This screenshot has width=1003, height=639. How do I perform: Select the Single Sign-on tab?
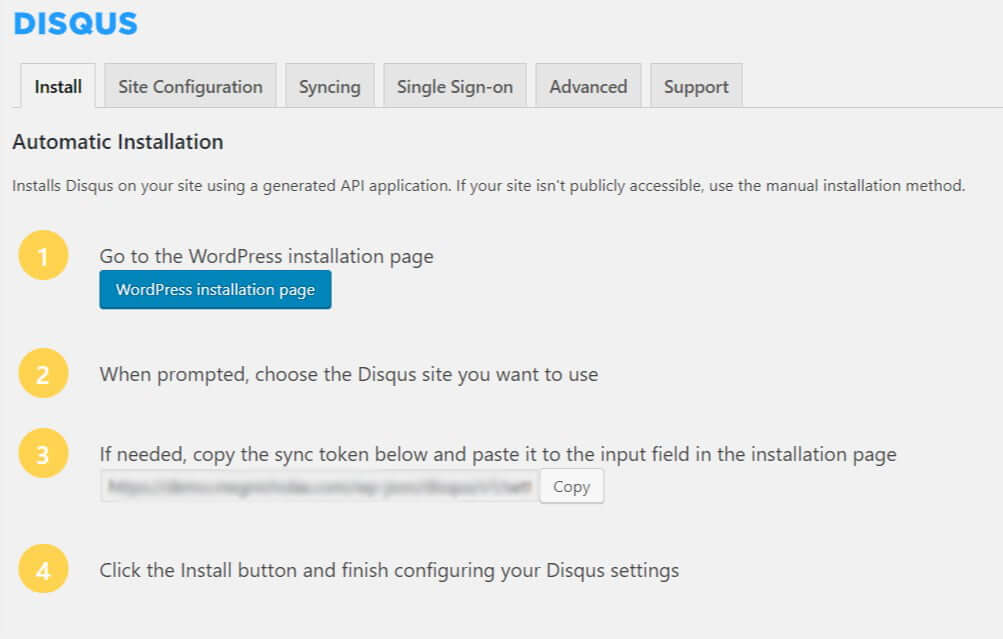(x=455, y=86)
